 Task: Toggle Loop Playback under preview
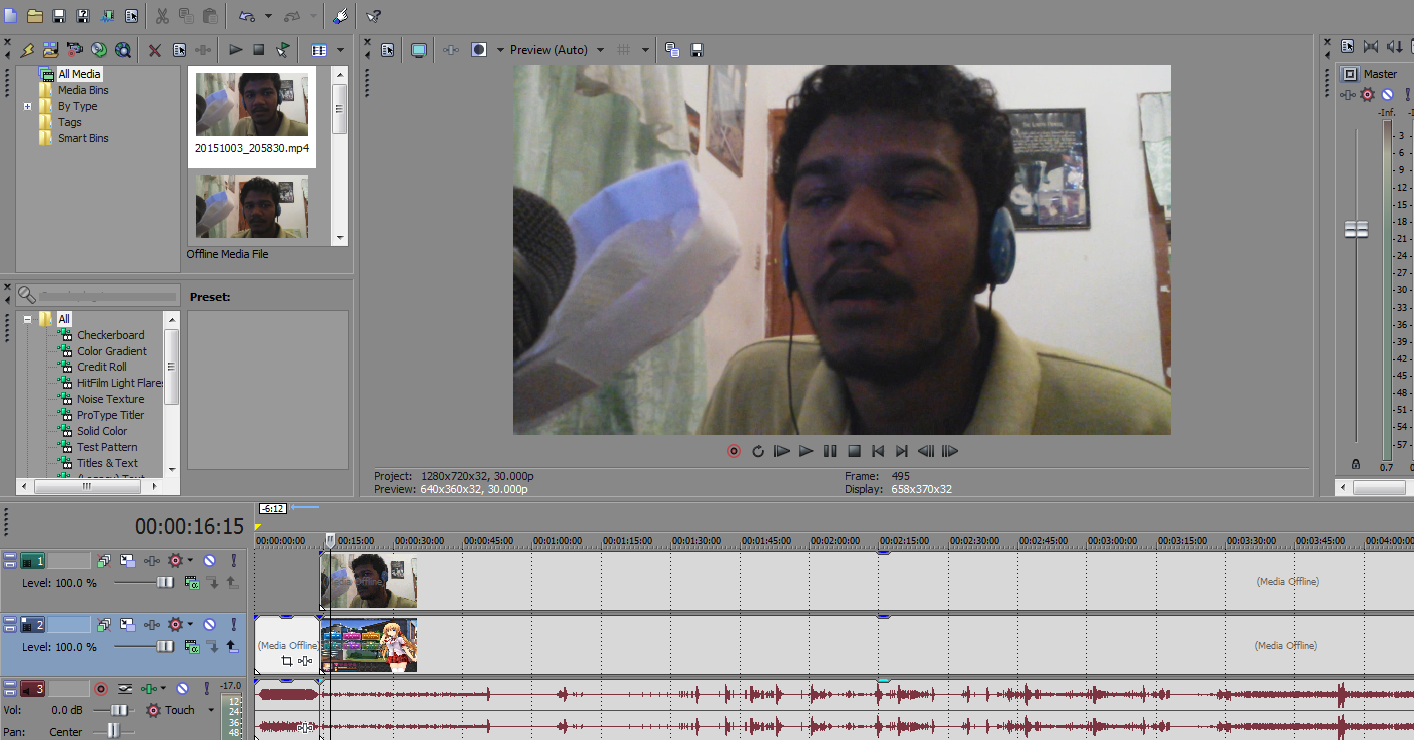coord(758,451)
